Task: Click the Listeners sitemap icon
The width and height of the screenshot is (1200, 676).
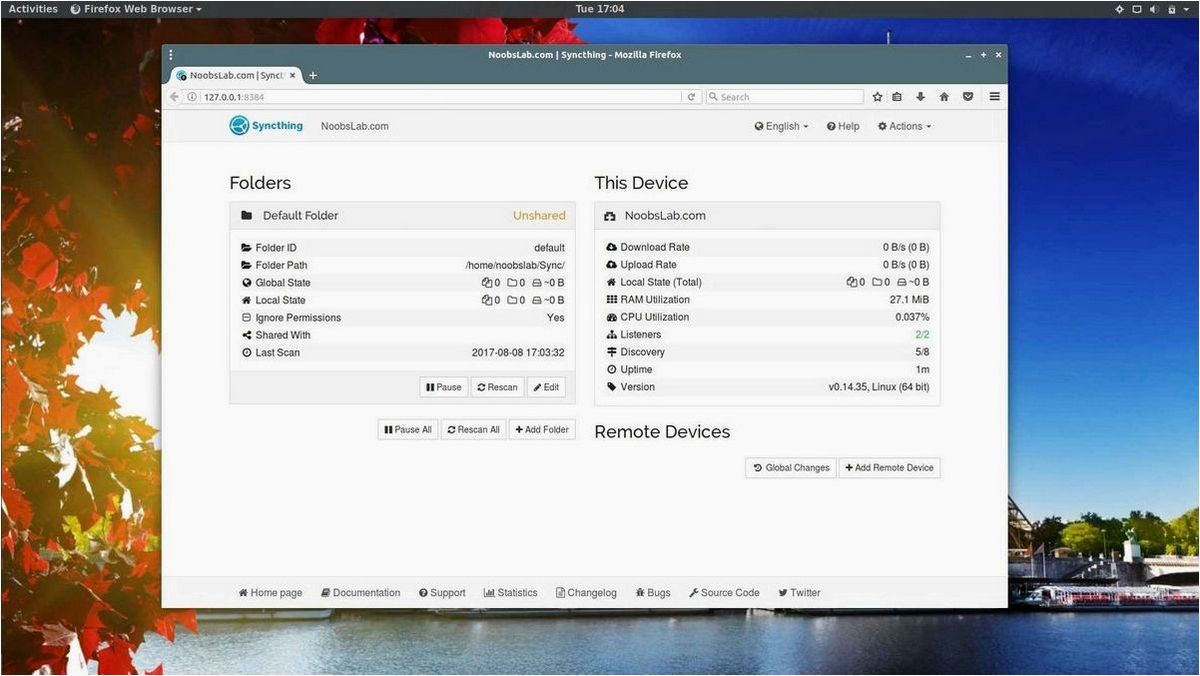Action: [x=612, y=334]
